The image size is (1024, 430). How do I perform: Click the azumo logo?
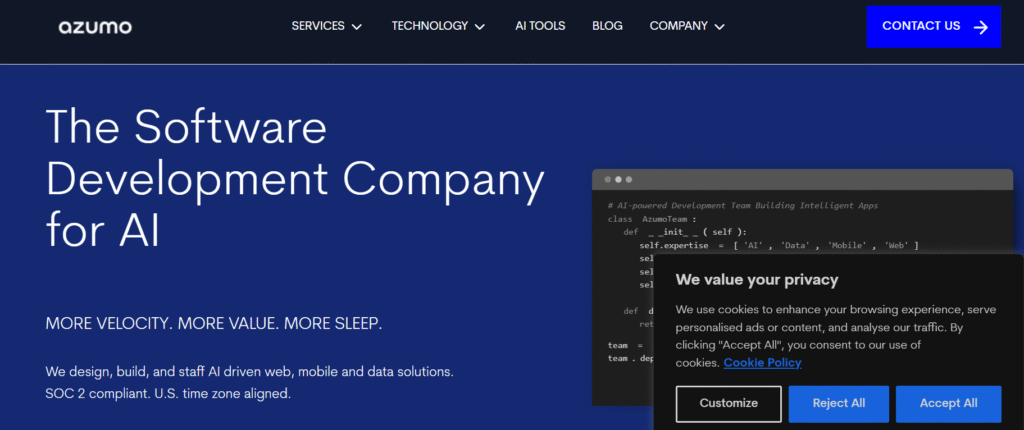(x=95, y=27)
